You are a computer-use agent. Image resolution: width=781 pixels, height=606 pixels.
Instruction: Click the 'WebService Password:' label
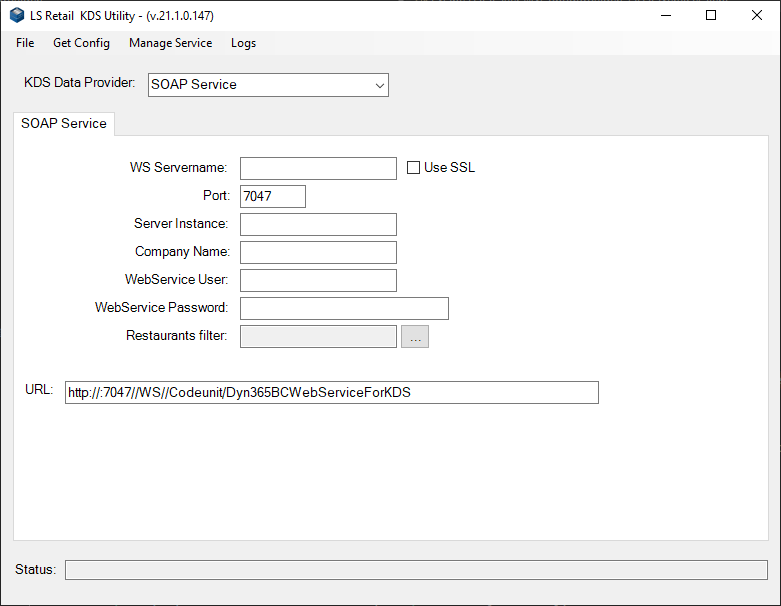pos(161,307)
